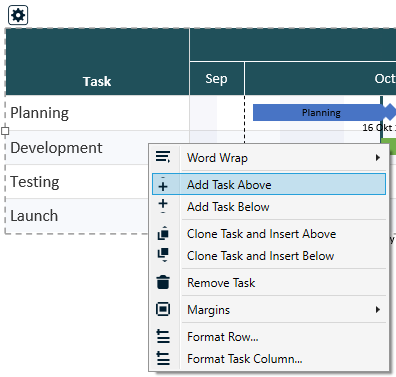Click the left selection handle of the chart
Viewport: 396px width, 377px height.
5,131
